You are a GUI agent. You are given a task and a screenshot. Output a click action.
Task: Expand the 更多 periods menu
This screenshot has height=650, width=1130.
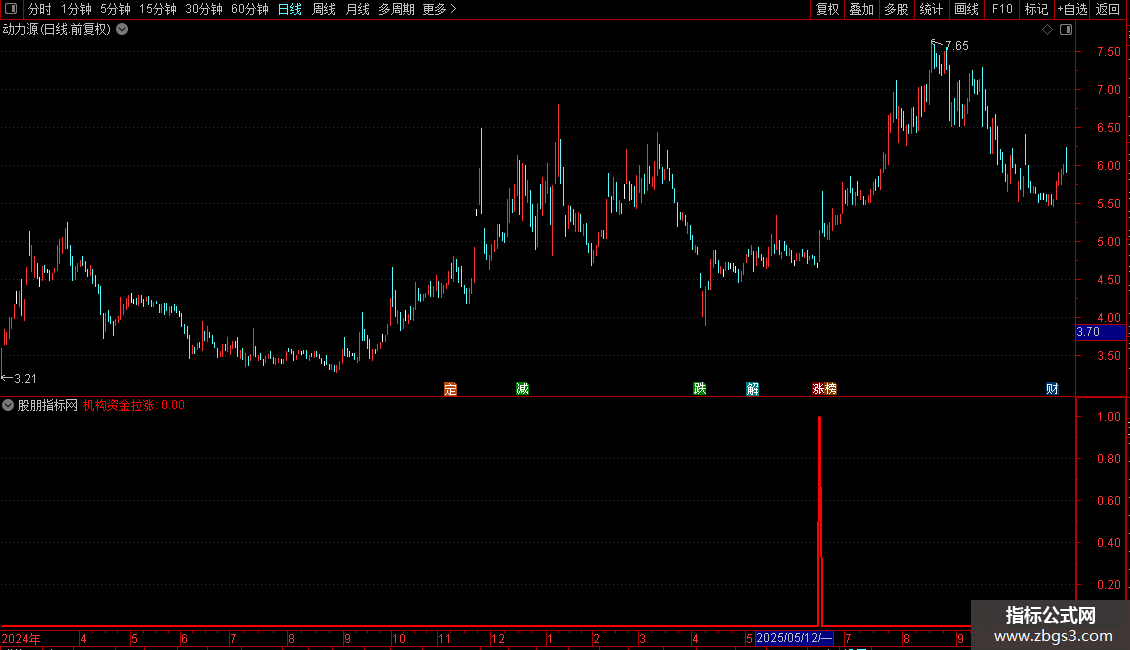pos(440,9)
